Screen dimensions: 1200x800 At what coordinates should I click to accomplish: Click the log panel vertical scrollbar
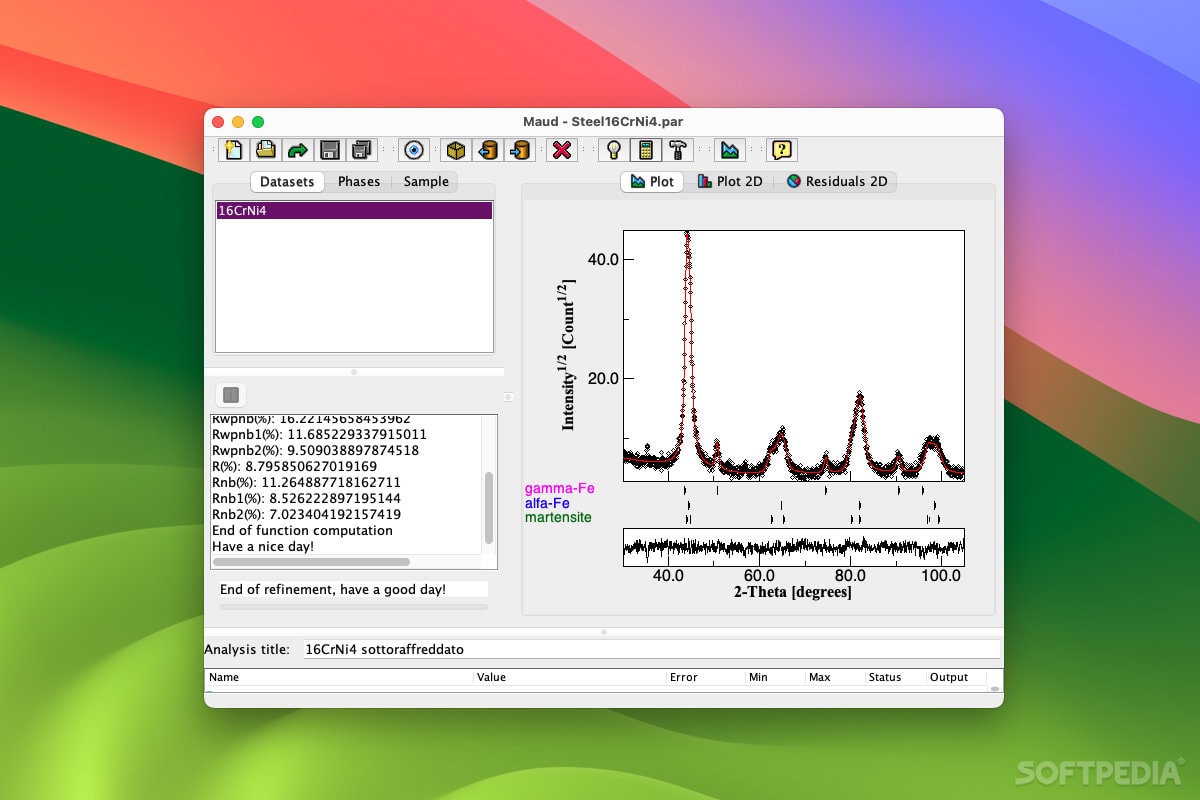coord(489,506)
